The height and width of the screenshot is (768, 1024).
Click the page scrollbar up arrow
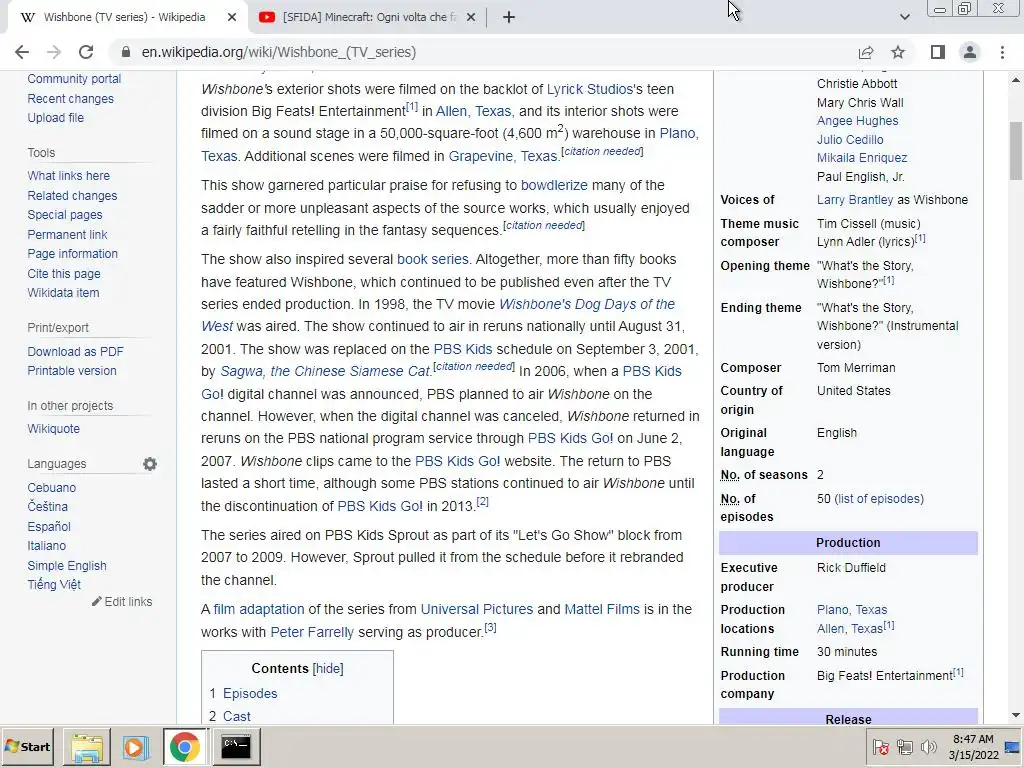pos(1016,80)
